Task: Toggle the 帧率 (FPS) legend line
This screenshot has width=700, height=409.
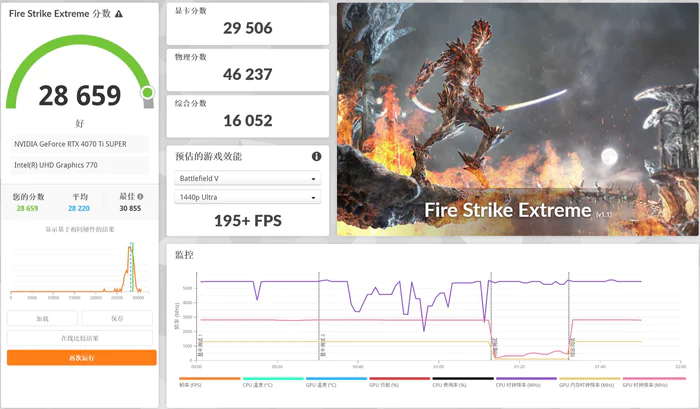Action: tap(209, 382)
